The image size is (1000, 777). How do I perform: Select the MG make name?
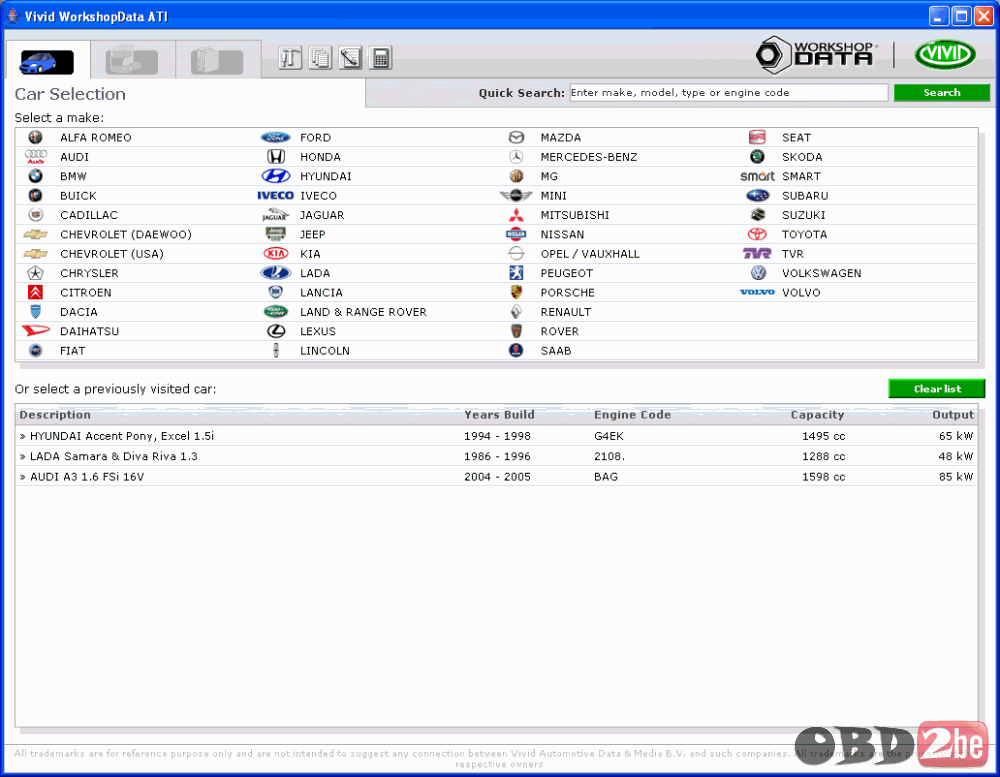(549, 176)
